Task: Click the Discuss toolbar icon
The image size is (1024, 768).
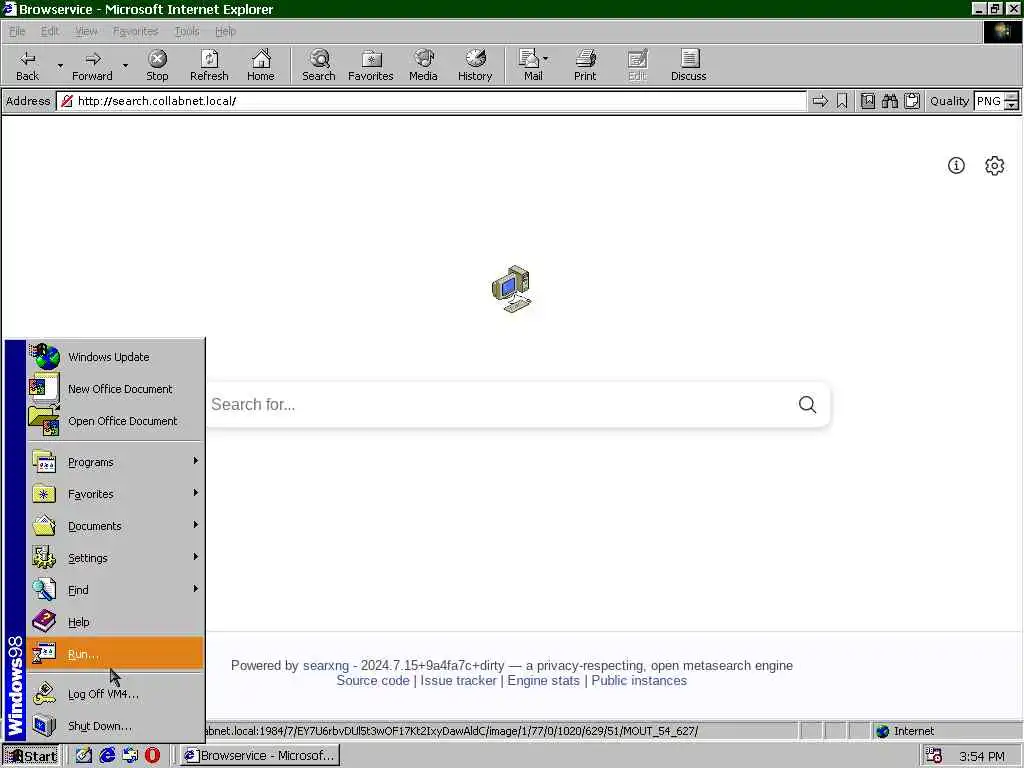Action: click(x=688, y=65)
